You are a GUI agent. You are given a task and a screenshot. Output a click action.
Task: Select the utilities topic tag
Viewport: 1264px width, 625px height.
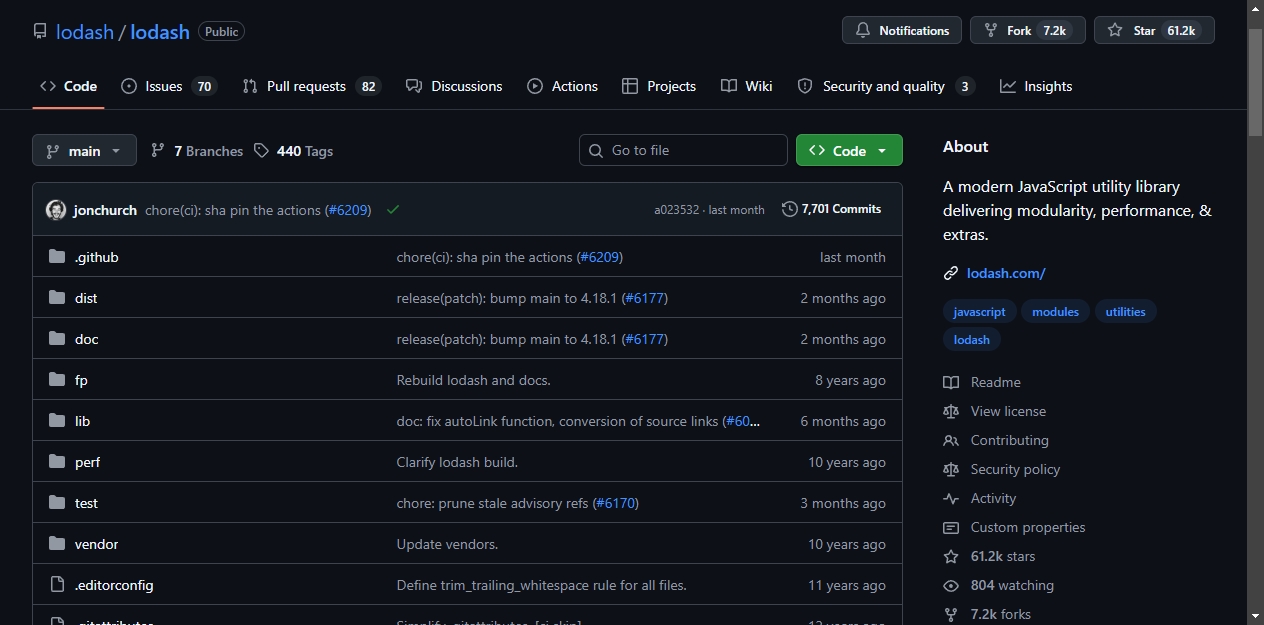[x=1126, y=312]
